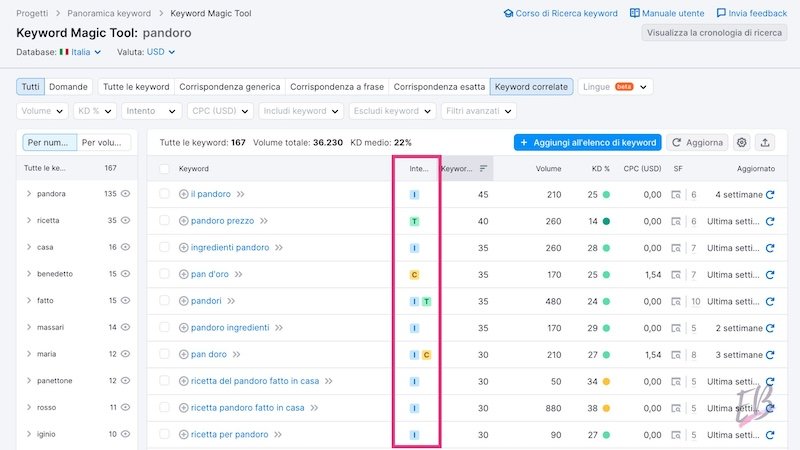Open the Volume filter dropdown
The height and width of the screenshot is (450, 800).
42,111
